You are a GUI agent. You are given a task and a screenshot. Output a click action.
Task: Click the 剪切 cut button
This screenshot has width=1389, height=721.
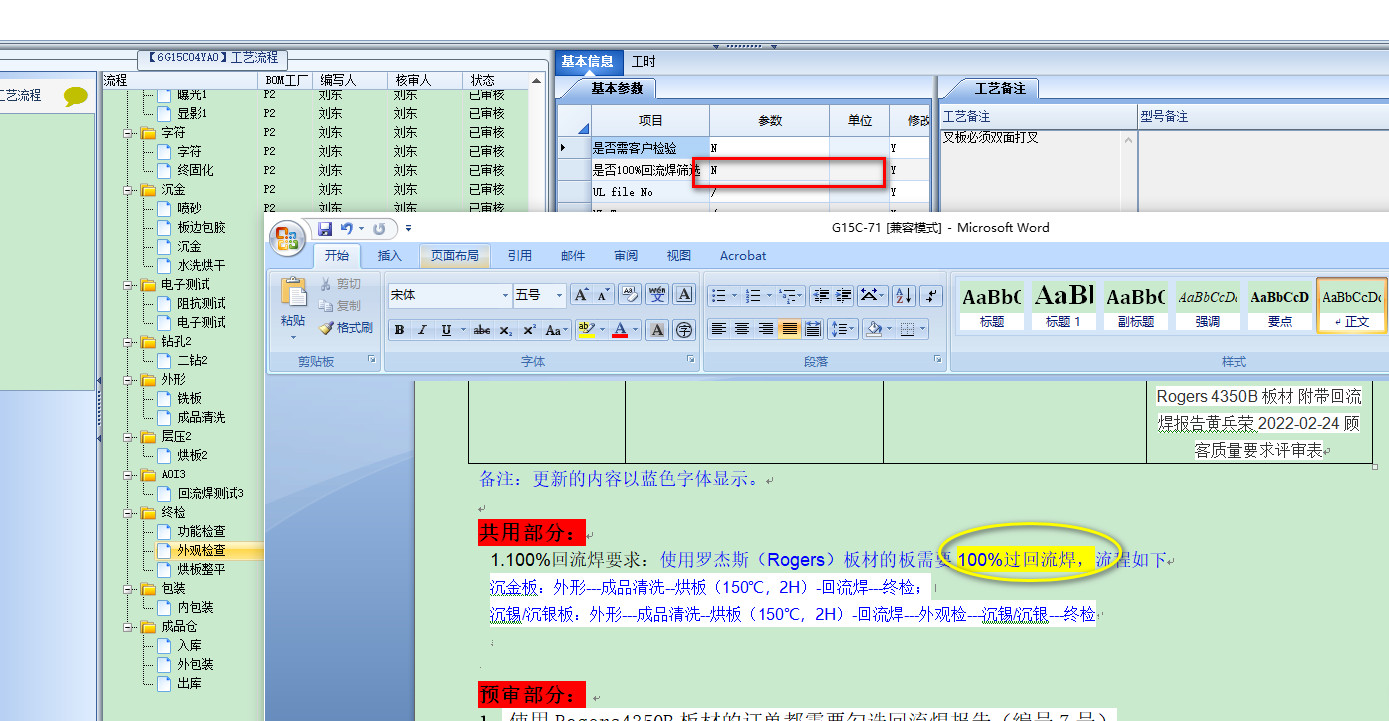(340, 285)
